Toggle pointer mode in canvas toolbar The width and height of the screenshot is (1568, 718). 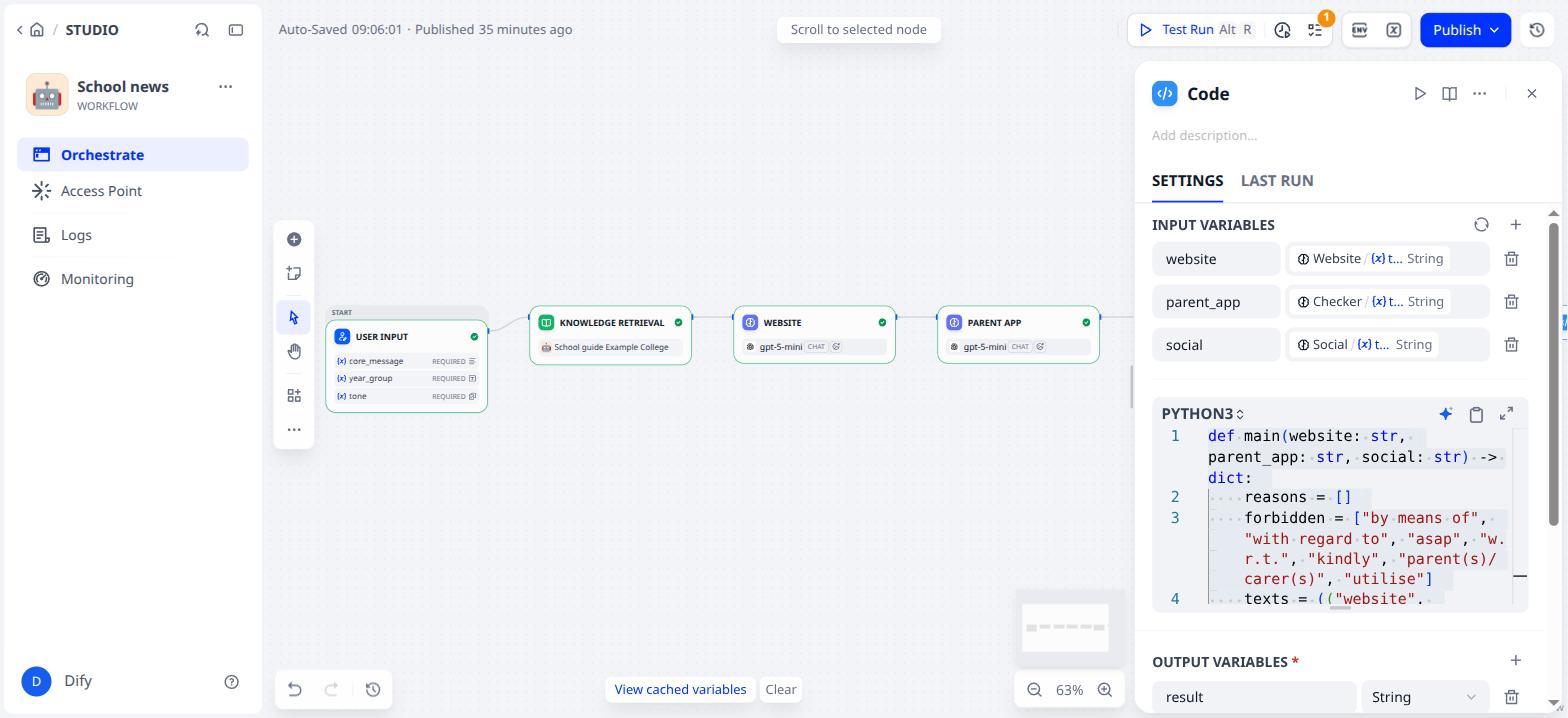(x=294, y=318)
